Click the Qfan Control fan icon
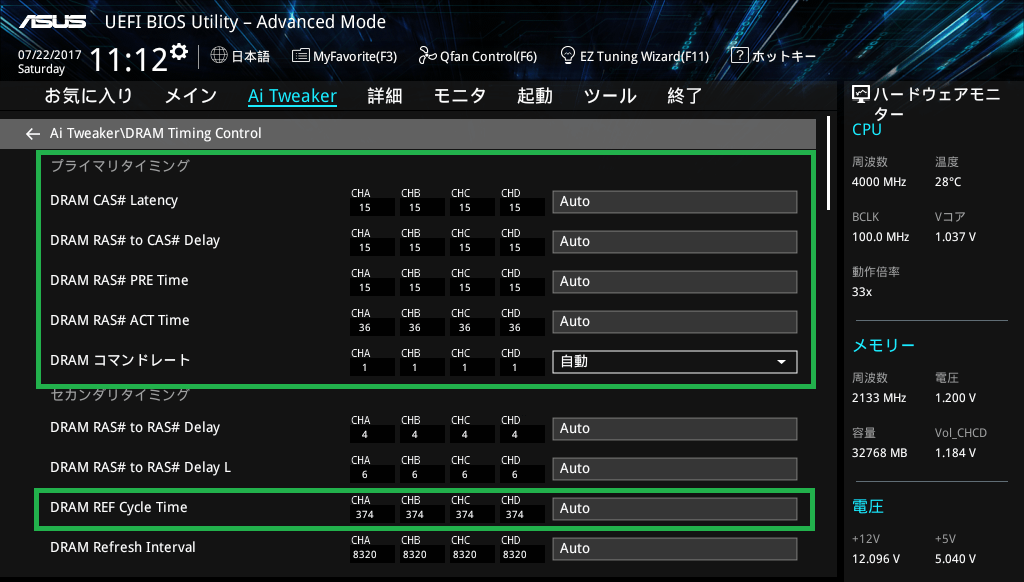Screen dimensions: 1024x582 [x=427, y=56]
